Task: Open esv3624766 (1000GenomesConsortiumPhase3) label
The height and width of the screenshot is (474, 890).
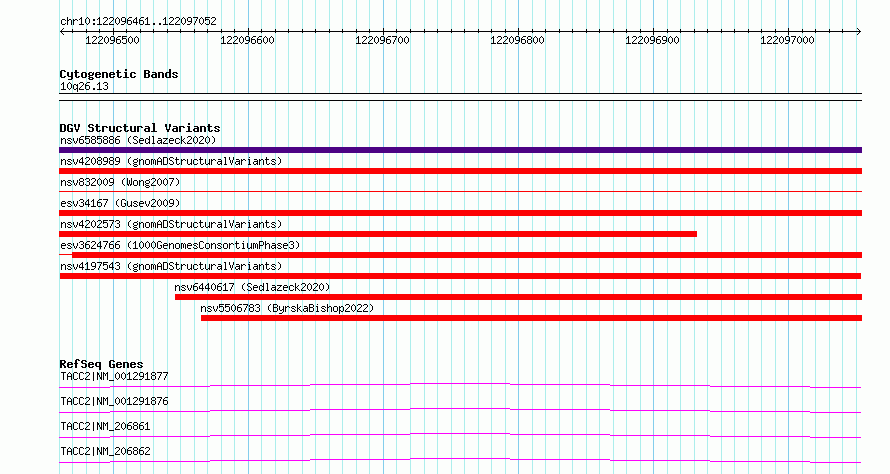Action: coord(180,245)
